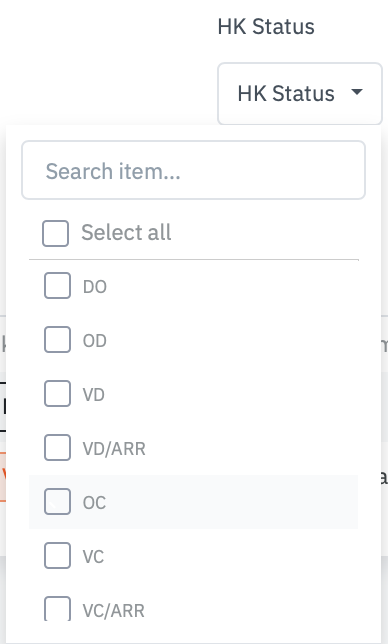Check the DO status checkbox
Screen dimensions: 388x644
point(57,285)
